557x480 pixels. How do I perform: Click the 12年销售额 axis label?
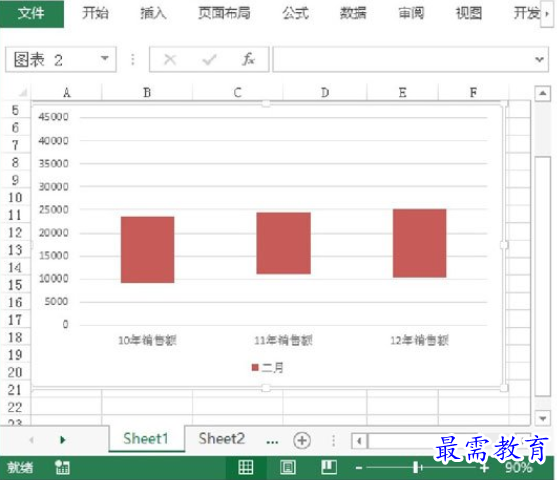pyautogui.click(x=419, y=340)
